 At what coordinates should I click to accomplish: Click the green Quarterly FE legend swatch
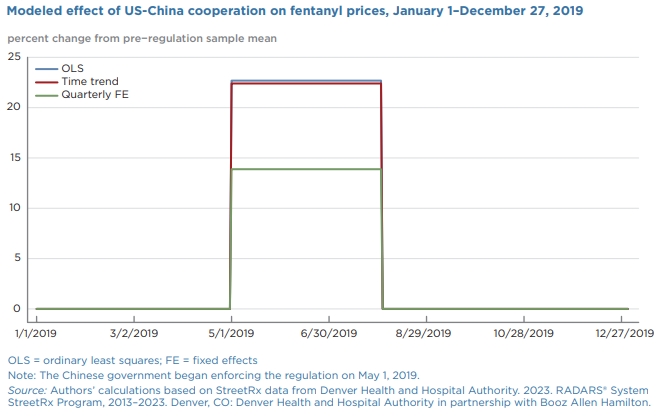(46, 95)
